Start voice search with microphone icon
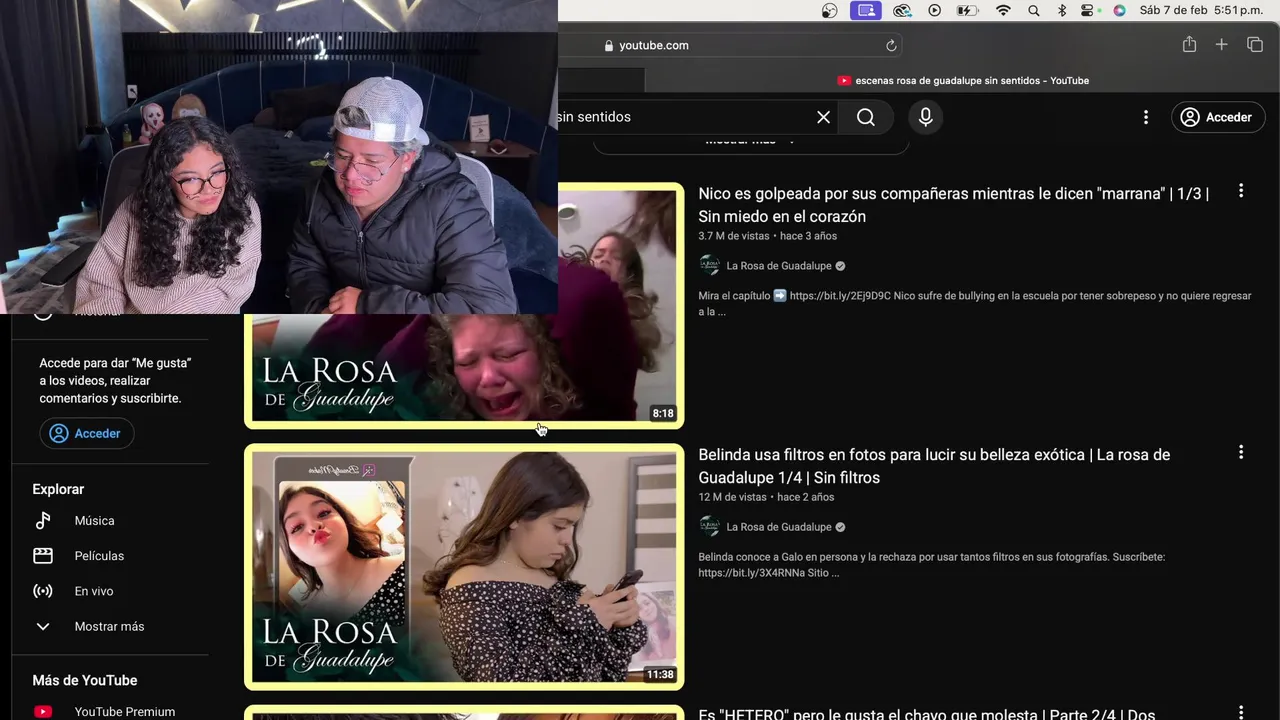 coord(925,117)
